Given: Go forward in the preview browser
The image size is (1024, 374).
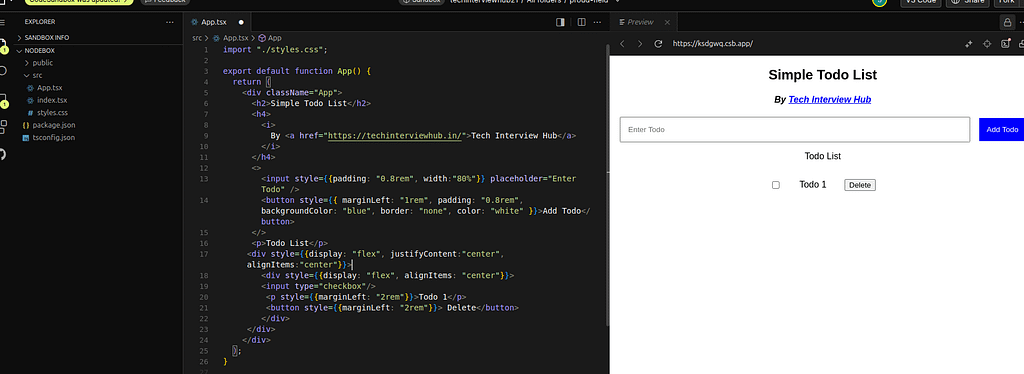Looking at the screenshot, I should [640, 44].
